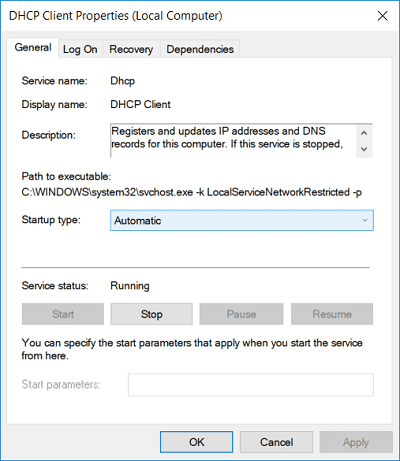This screenshot has height=461, width=400.
Task: Open the Log On tab
Action: [80, 49]
